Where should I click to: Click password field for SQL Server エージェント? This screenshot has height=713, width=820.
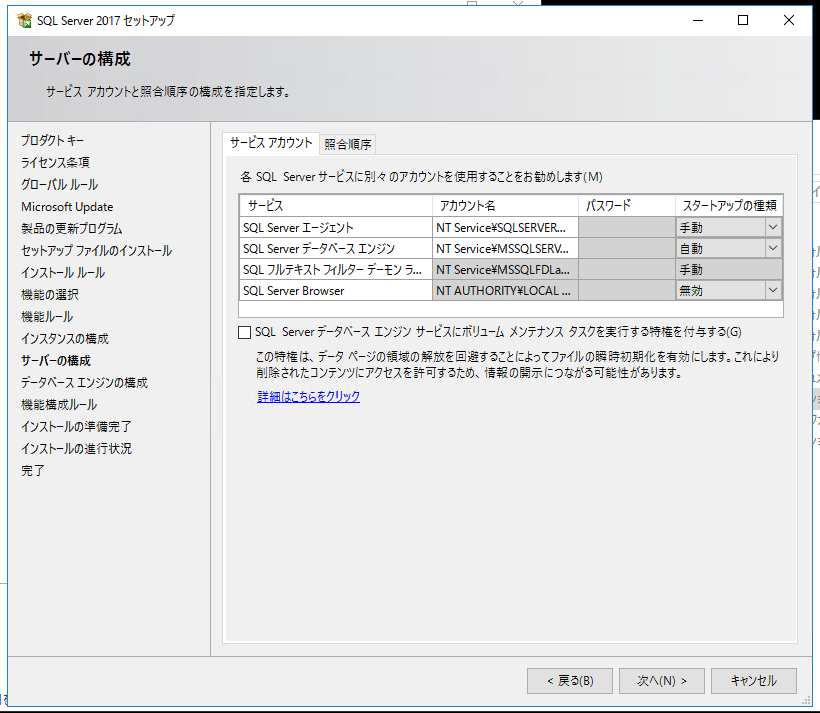(627, 228)
